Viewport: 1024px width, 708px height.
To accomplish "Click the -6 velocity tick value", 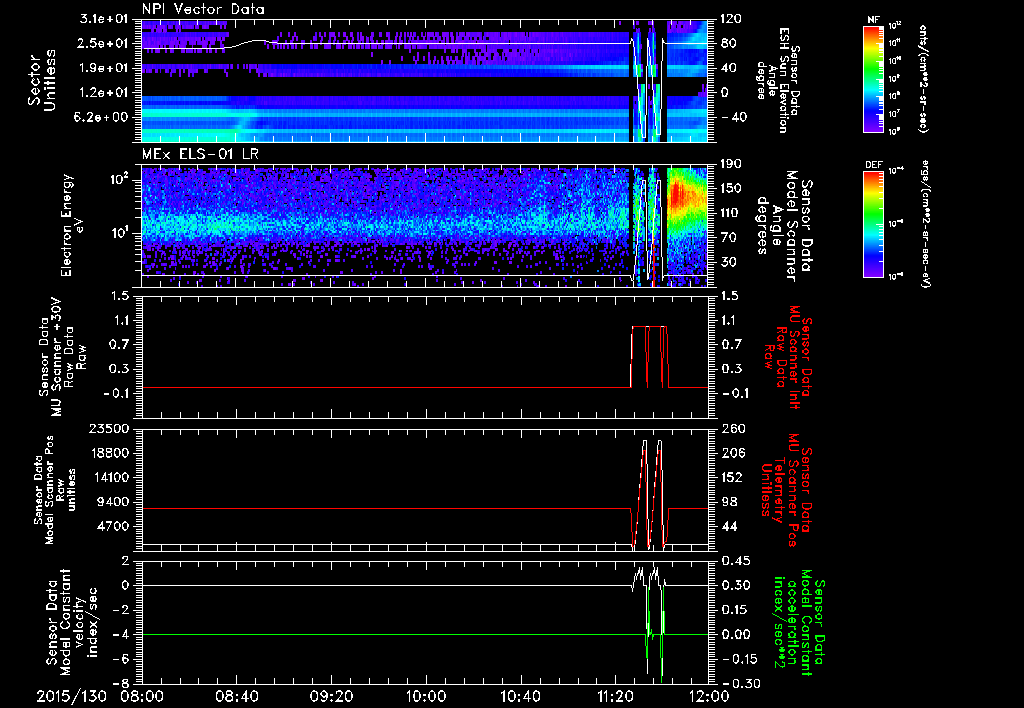I will [119, 659].
